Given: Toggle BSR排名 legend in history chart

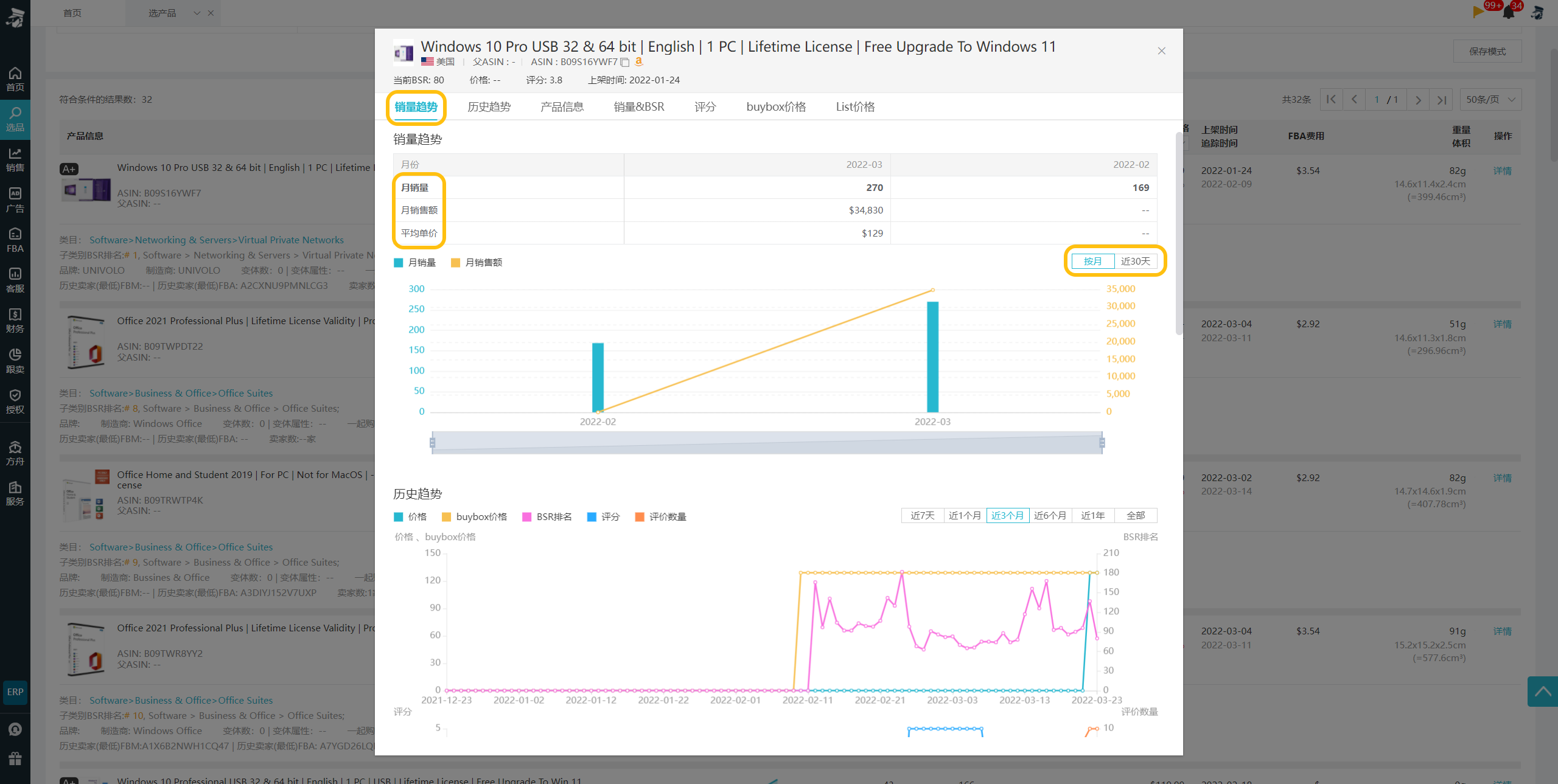Looking at the screenshot, I should coord(548,517).
